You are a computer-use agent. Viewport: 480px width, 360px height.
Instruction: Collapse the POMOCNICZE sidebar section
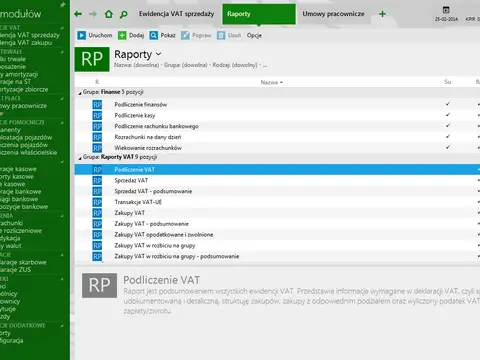[62, 123]
